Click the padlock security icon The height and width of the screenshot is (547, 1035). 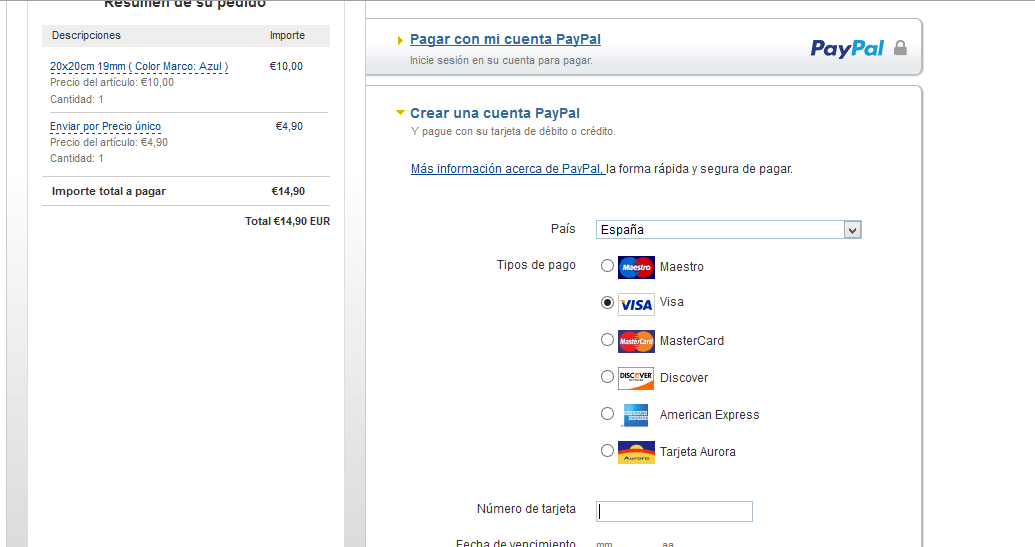coord(900,48)
